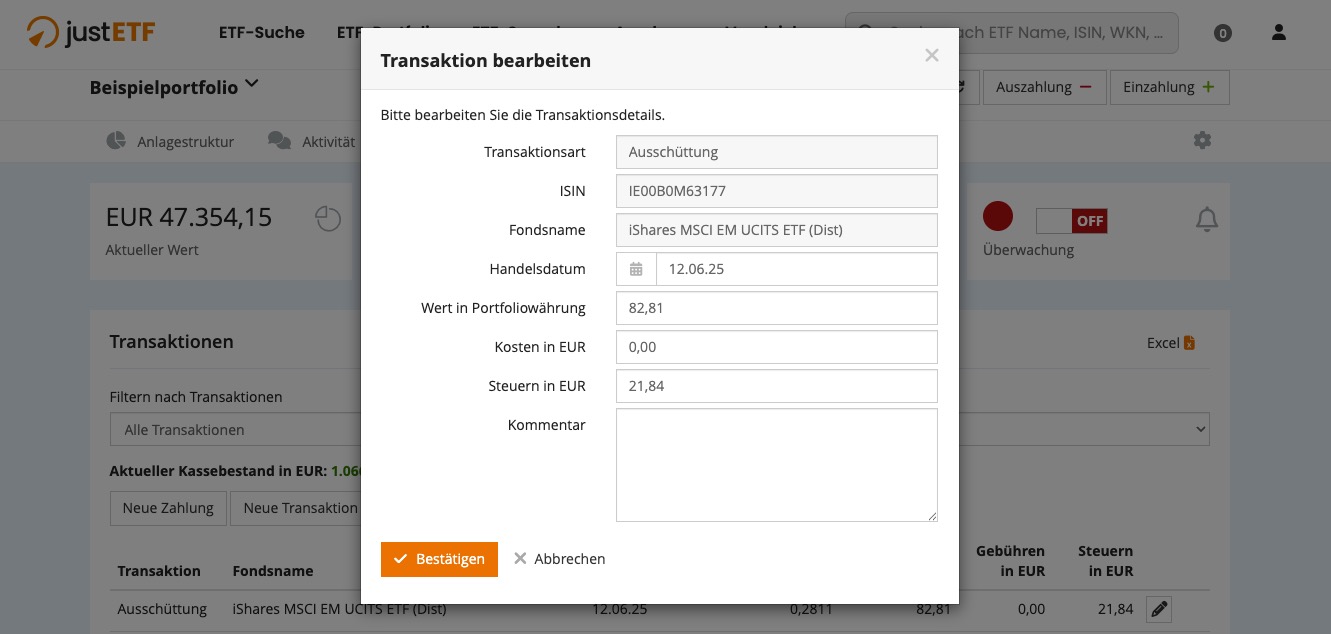Click the notification bell icon
The height and width of the screenshot is (634, 1331).
point(1207,219)
